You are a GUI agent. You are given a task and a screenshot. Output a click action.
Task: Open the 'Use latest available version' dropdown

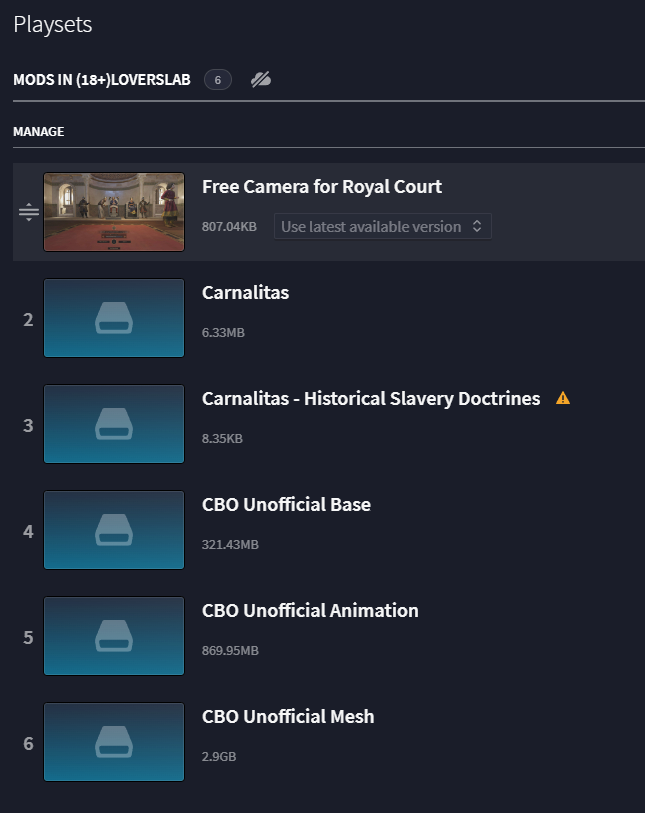(x=383, y=227)
